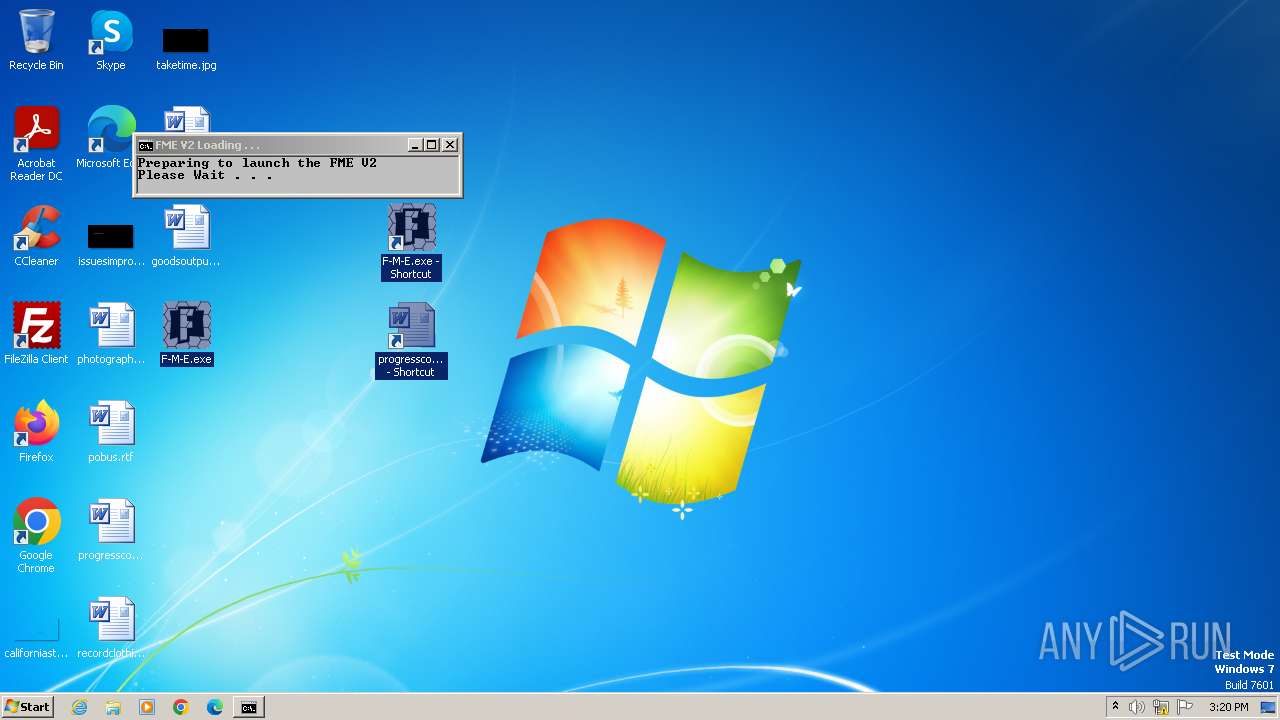Select the Acrobat Reader DC shortcut
This screenshot has width=1280, height=720.
36,144
